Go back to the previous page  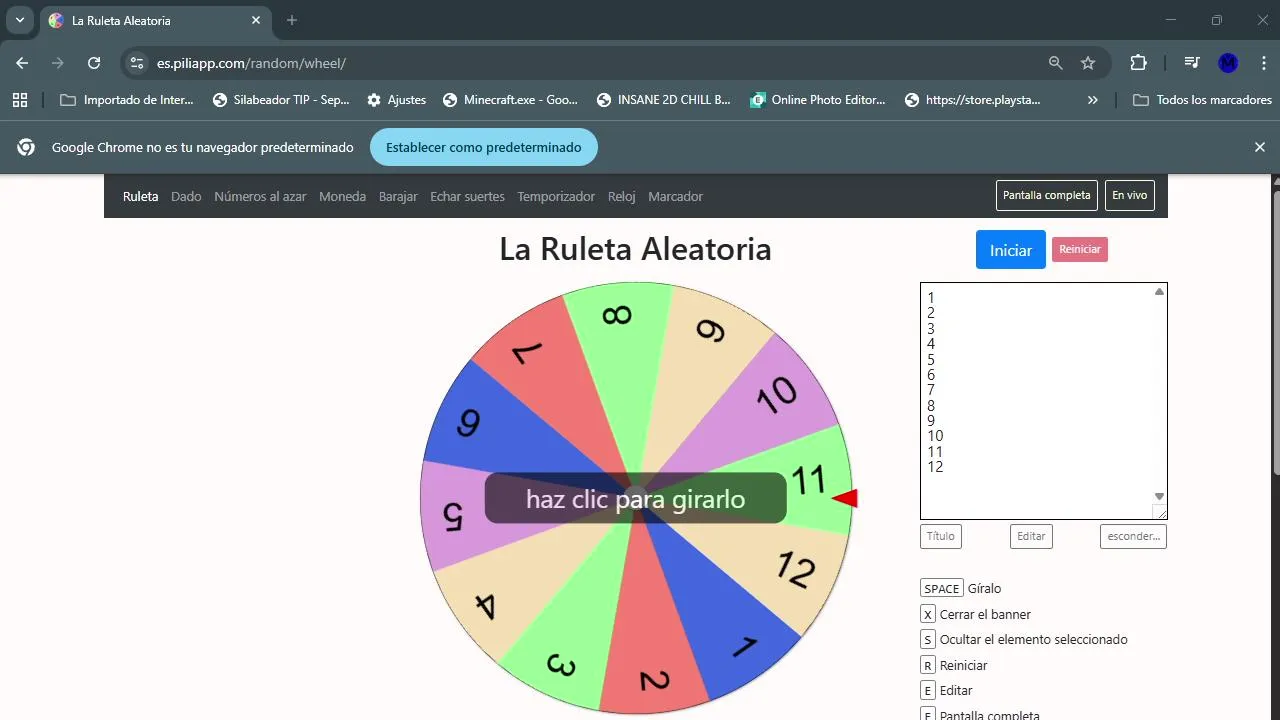pos(22,63)
